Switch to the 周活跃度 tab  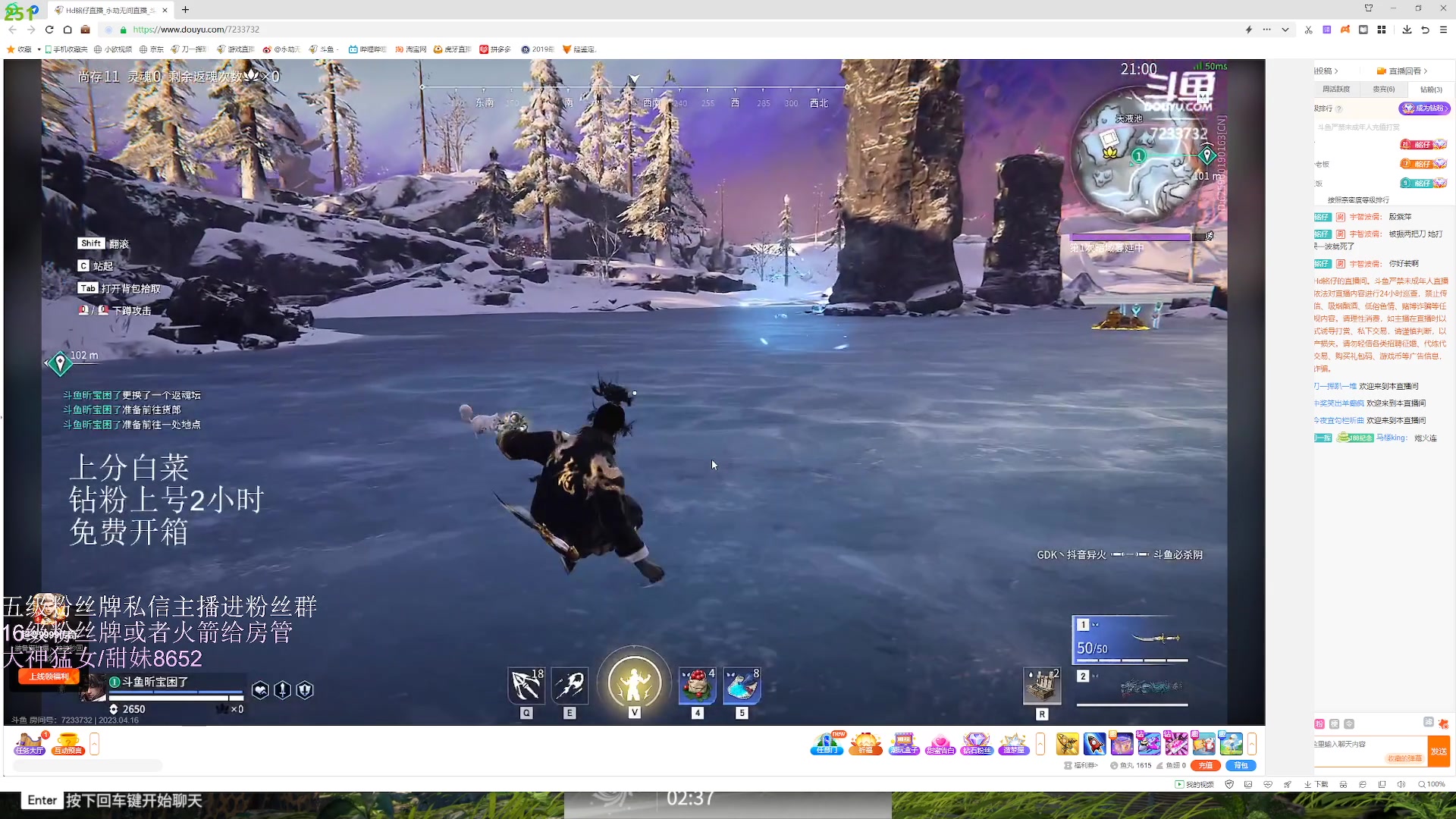coord(1336,89)
